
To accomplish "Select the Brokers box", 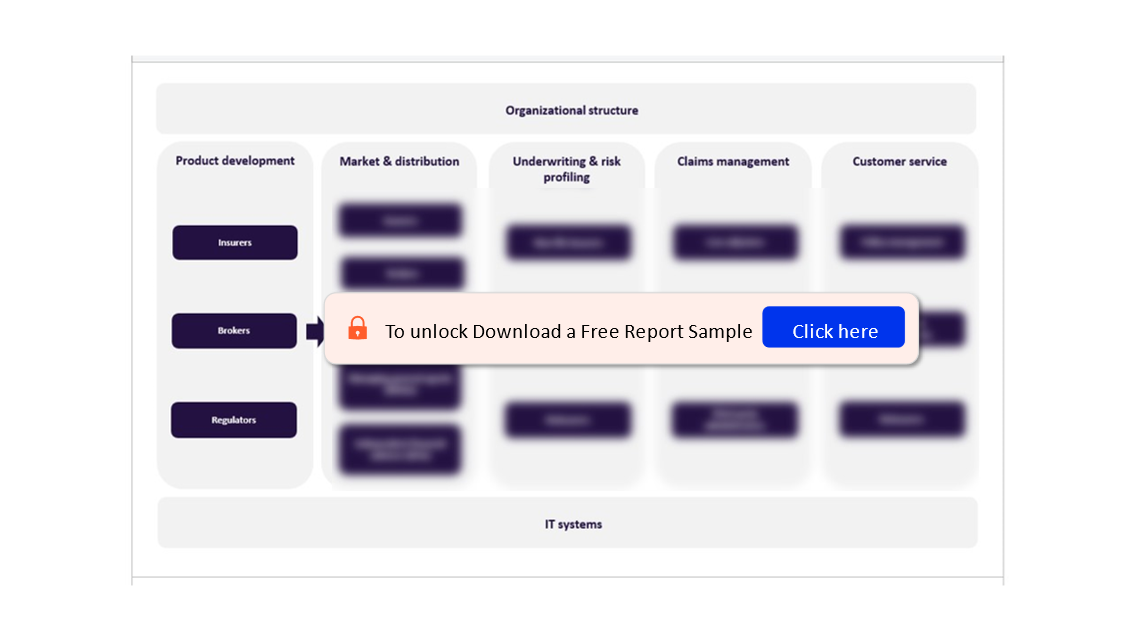I will point(234,331).
